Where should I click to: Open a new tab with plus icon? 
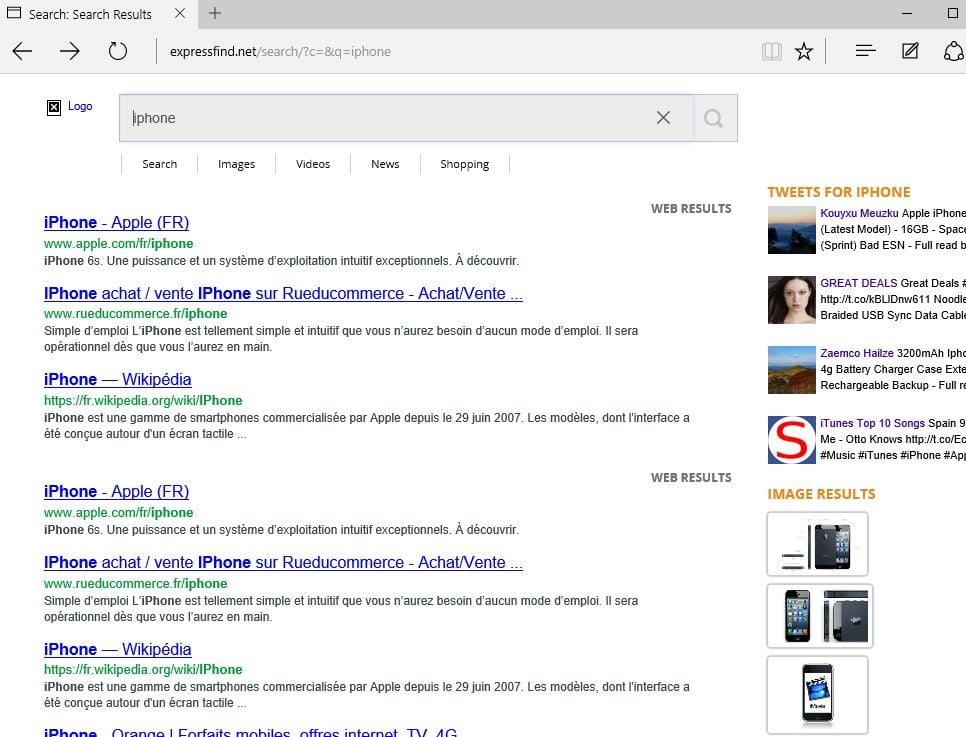[214, 13]
